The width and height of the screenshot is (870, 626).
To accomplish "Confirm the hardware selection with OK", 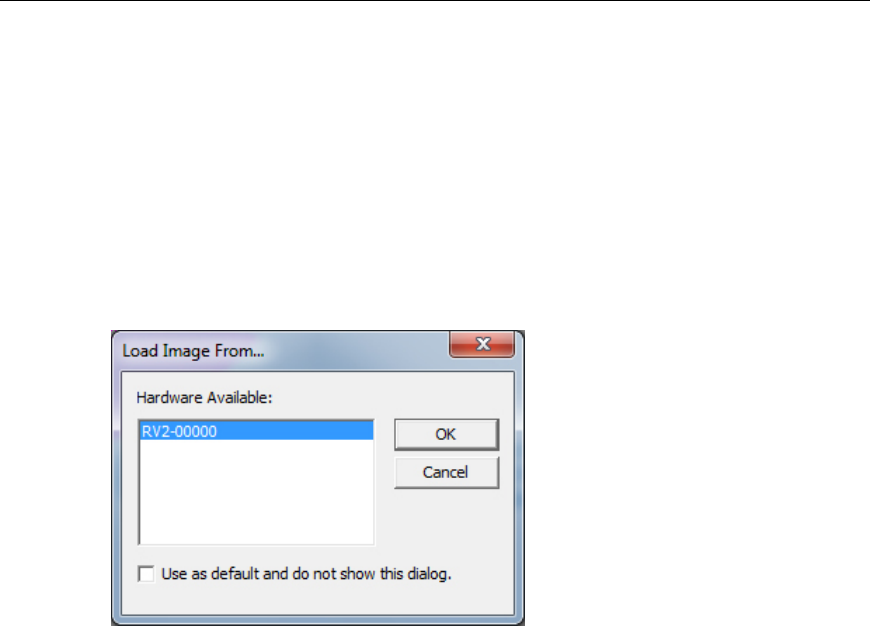I will pos(446,434).
